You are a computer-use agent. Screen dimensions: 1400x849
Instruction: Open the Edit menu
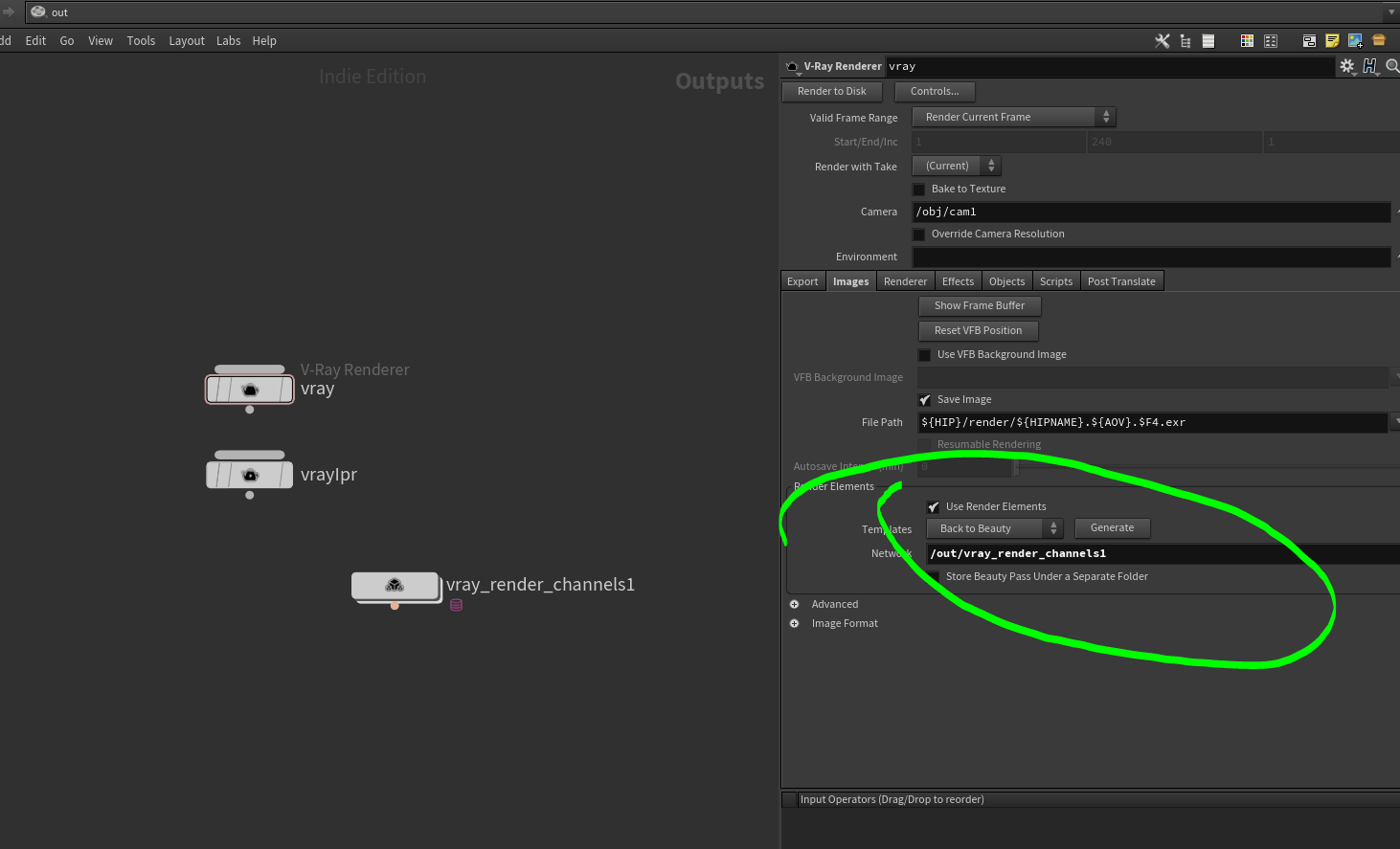pos(35,41)
